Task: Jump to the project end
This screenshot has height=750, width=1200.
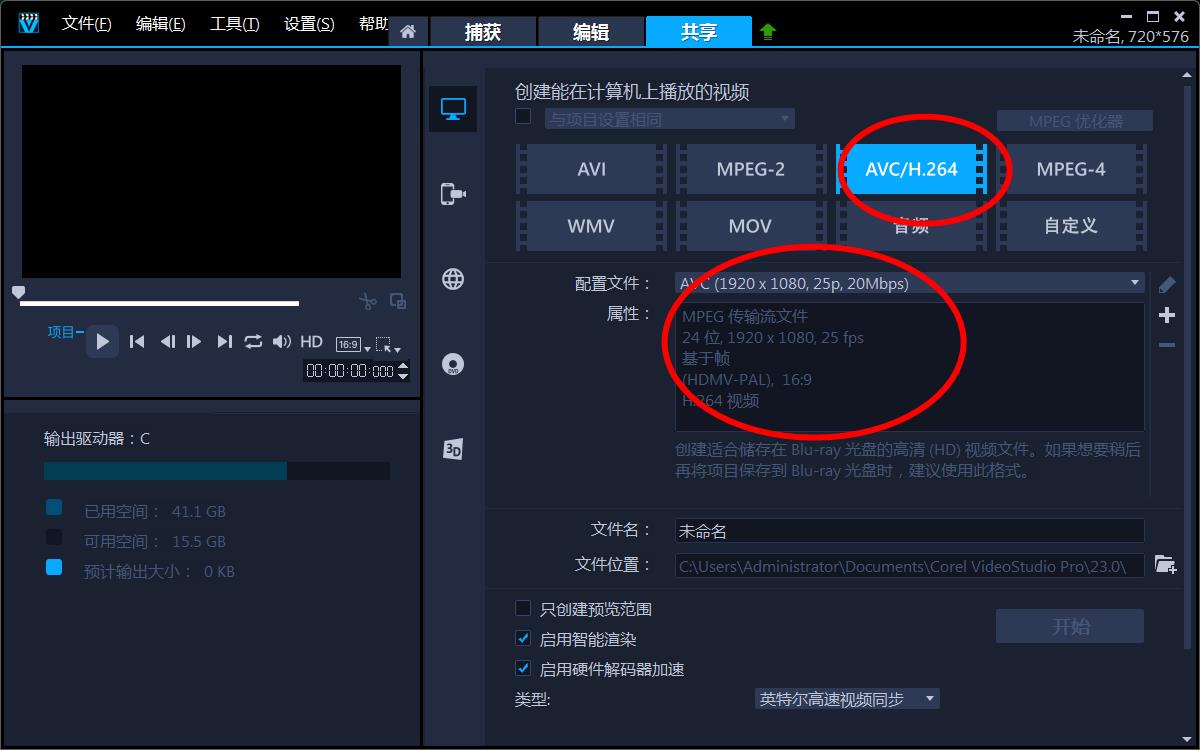Action: click(x=224, y=342)
